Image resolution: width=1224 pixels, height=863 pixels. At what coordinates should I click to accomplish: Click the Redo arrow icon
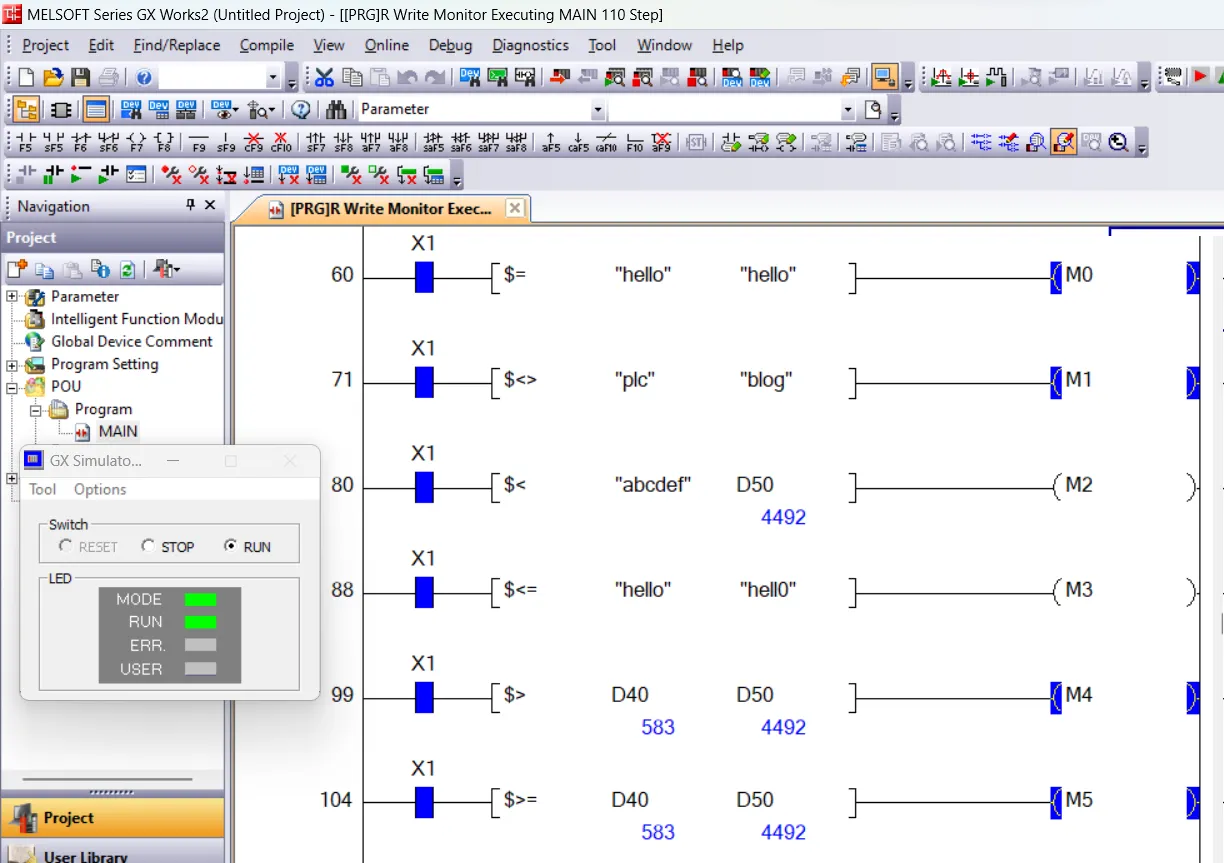[x=435, y=77]
